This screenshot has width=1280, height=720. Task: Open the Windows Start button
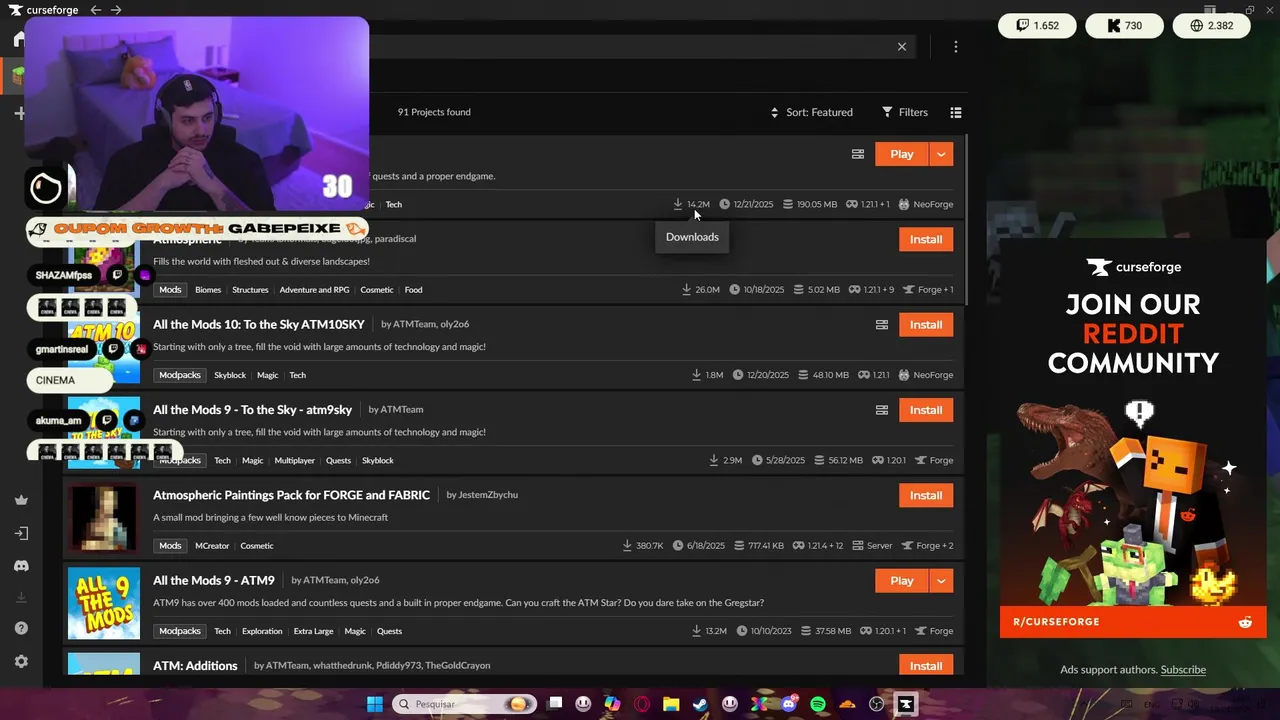pyautogui.click(x=374, y=704)
